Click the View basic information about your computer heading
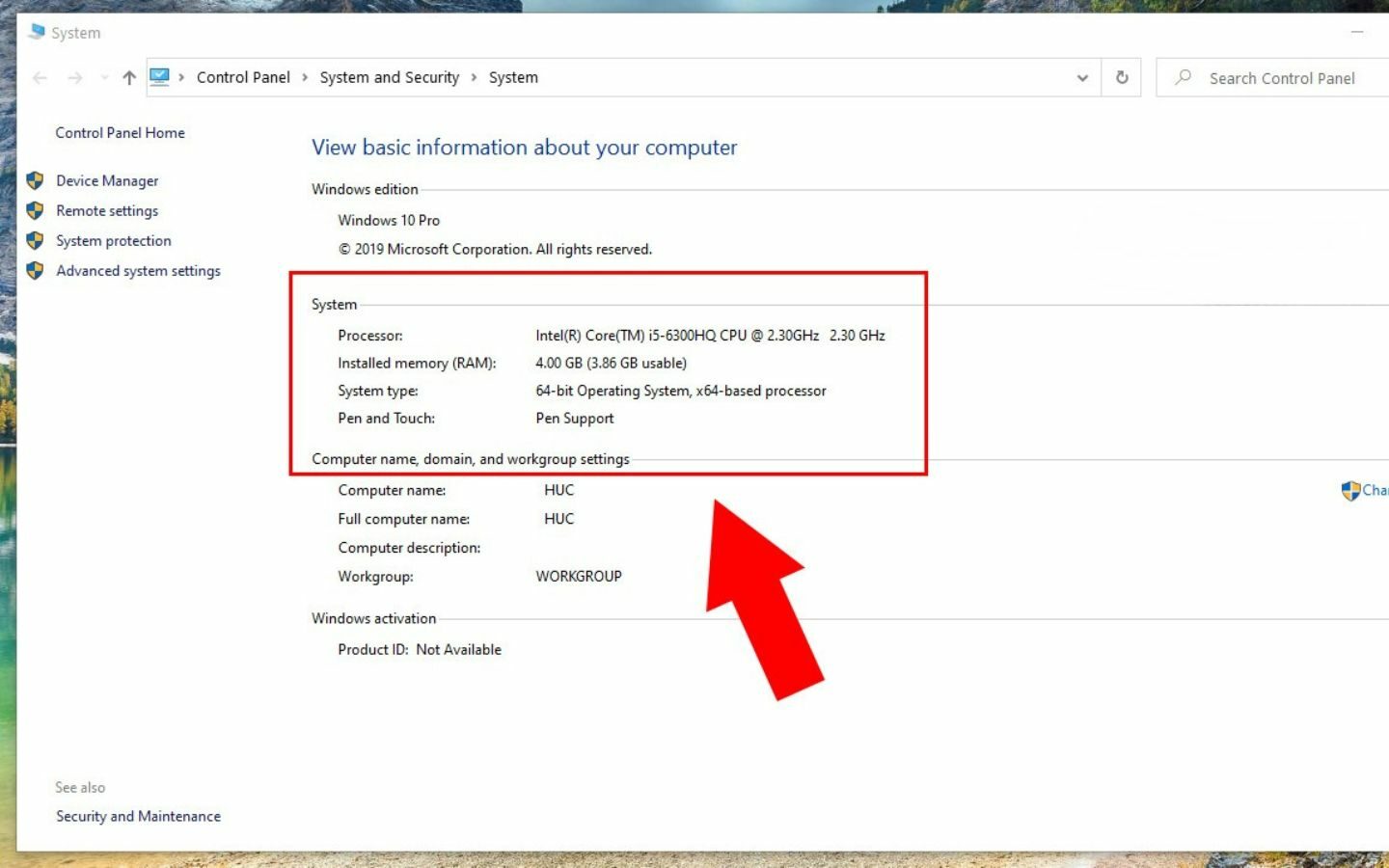 click(x=524, y=148)
